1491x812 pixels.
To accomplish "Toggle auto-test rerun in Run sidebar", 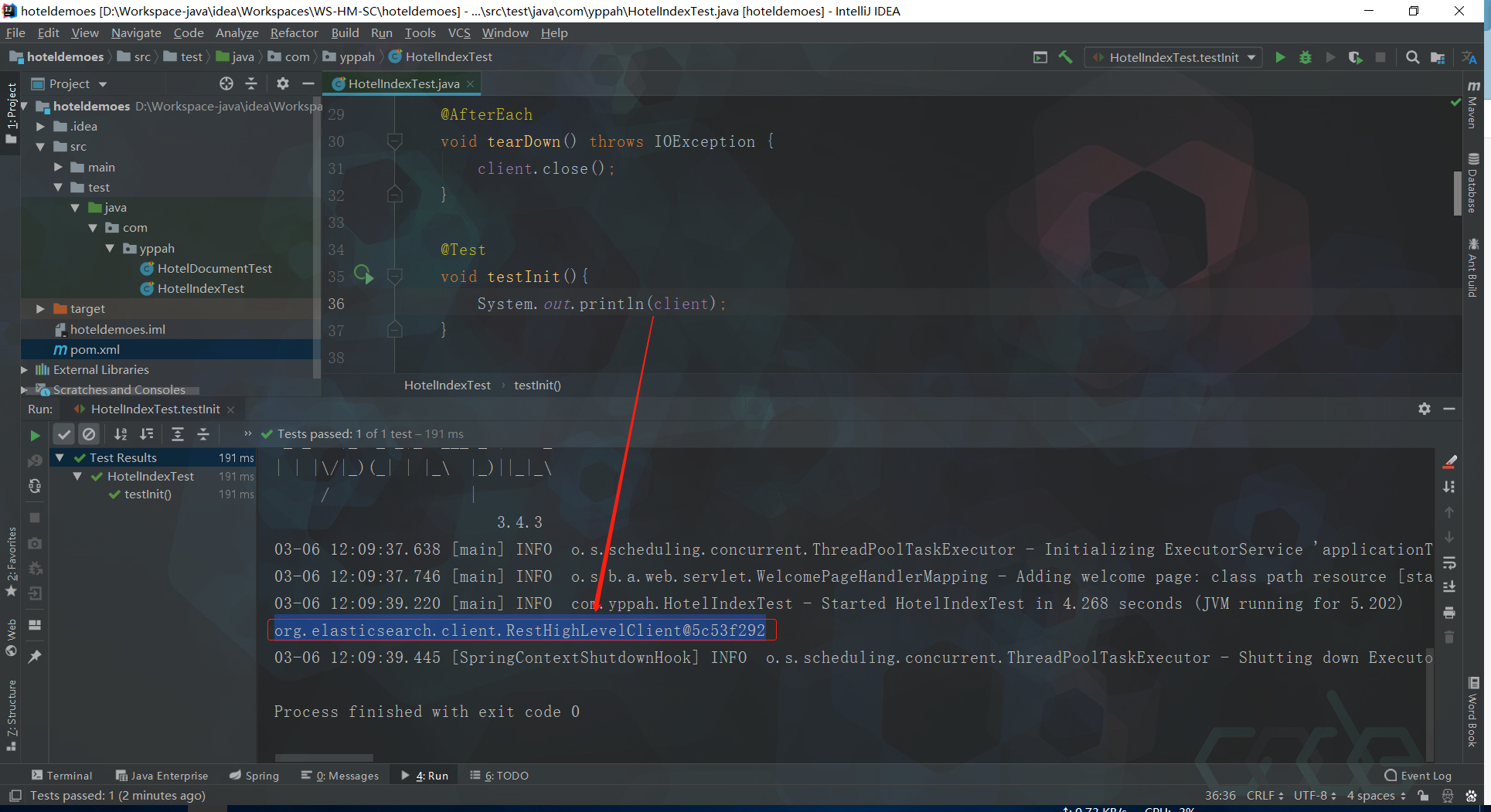I will click(x=35, y=486).
